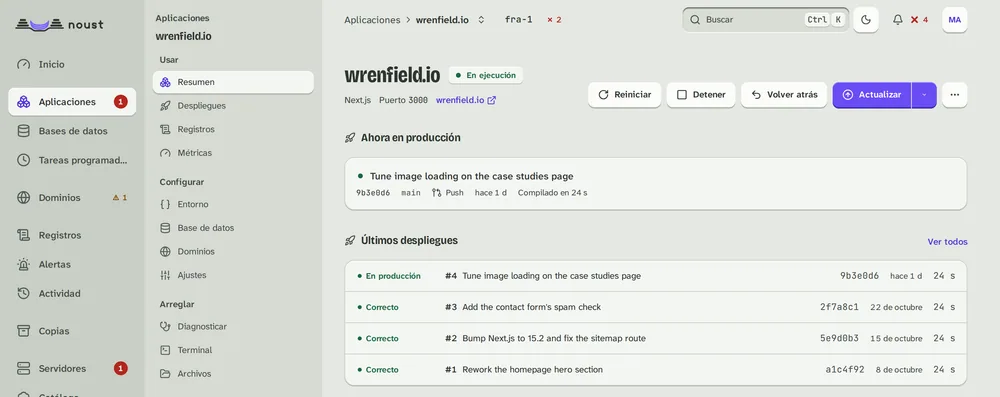Click the Últimos despliegues heading

tap(409, 241)
